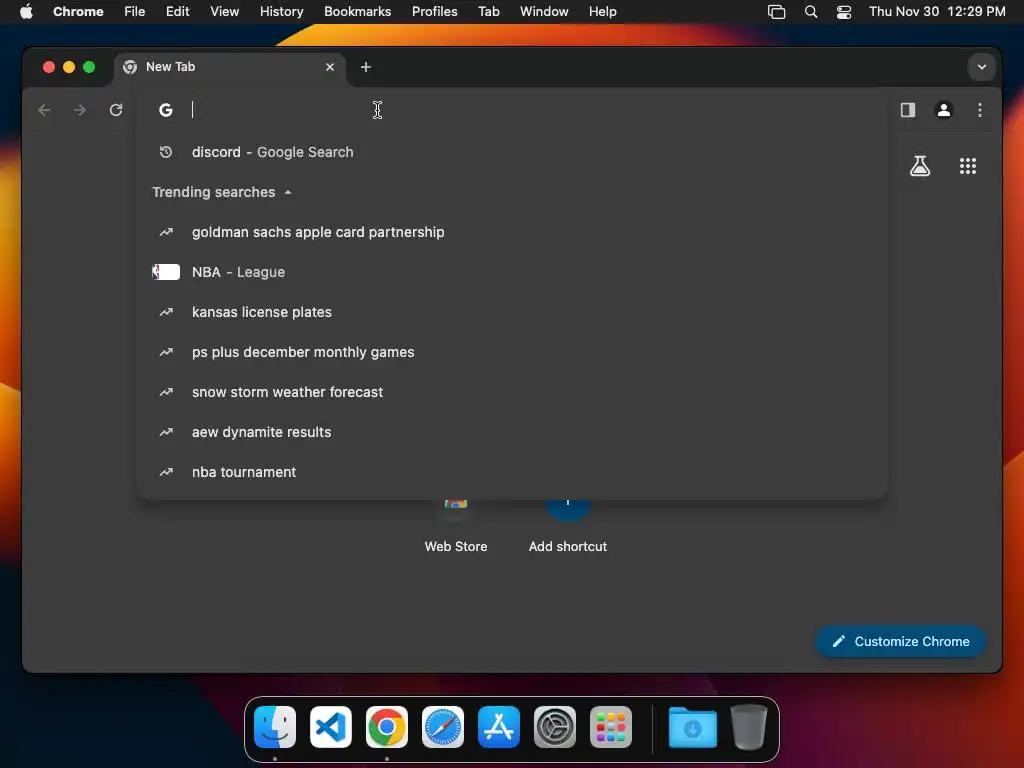Reload the current page
Viewport: 1024px width, 768px height.
click(x=116, y=110)
